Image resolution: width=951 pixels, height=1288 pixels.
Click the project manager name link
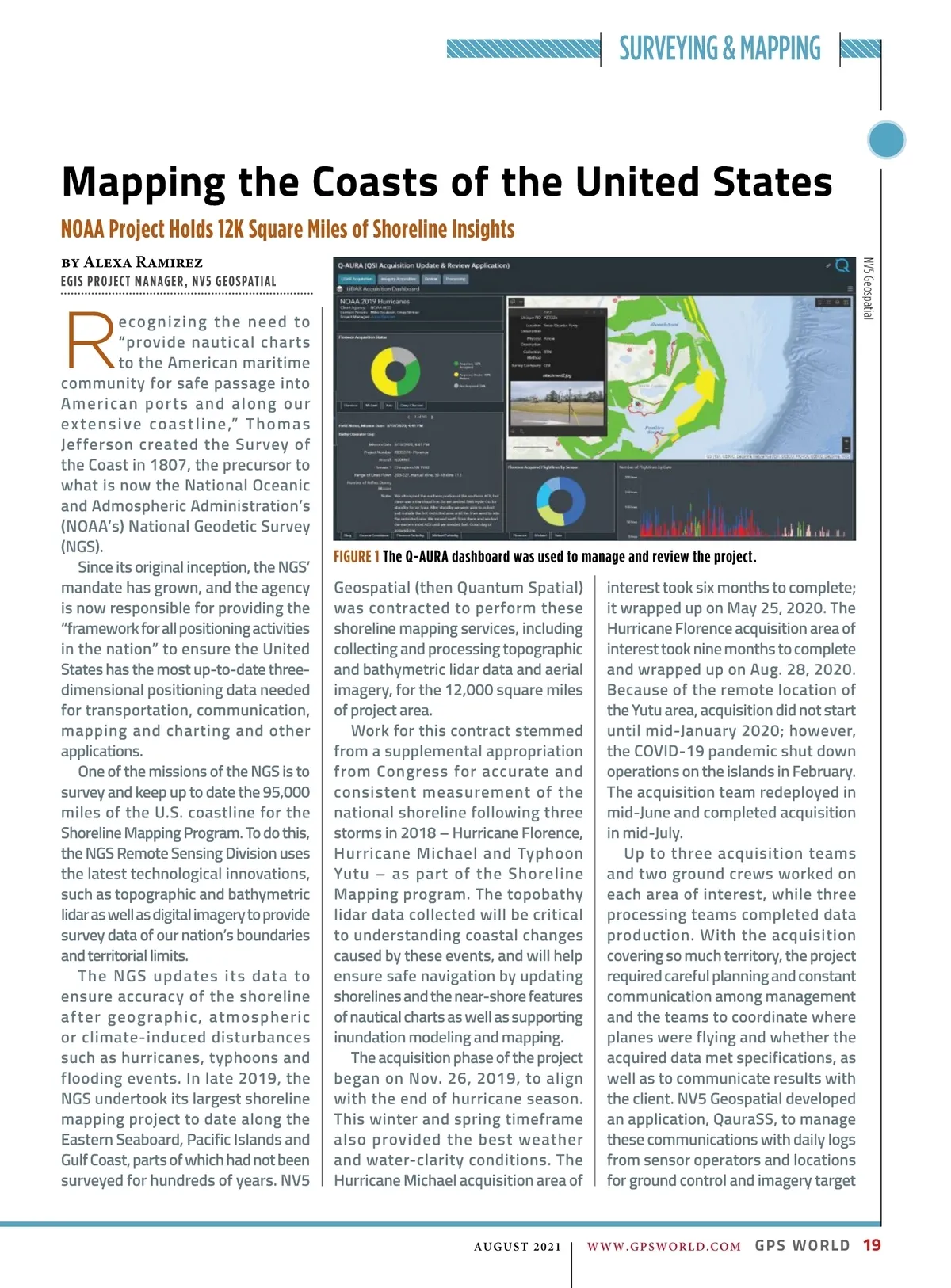(382, 317)
